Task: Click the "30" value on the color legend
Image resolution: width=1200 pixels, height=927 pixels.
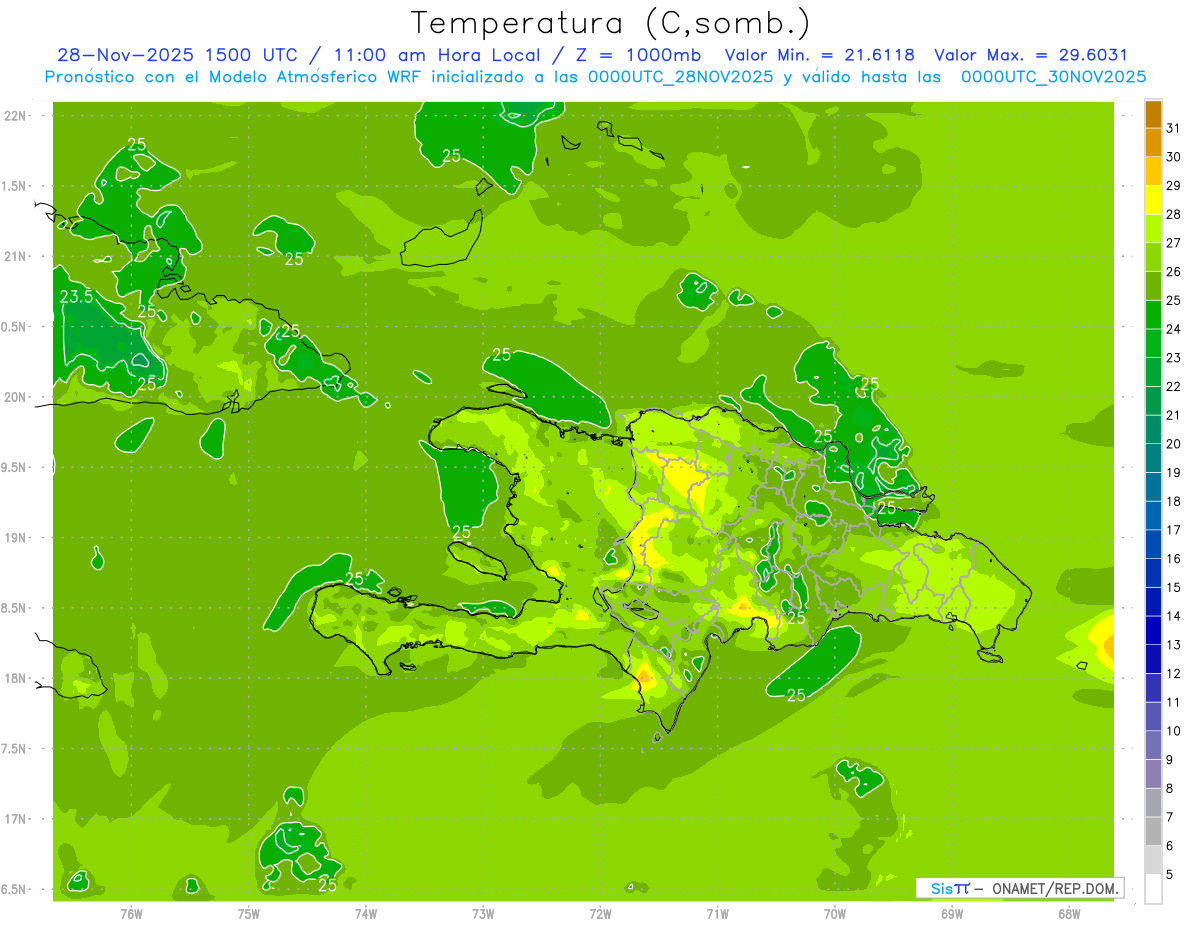Action: (1174, 157)
